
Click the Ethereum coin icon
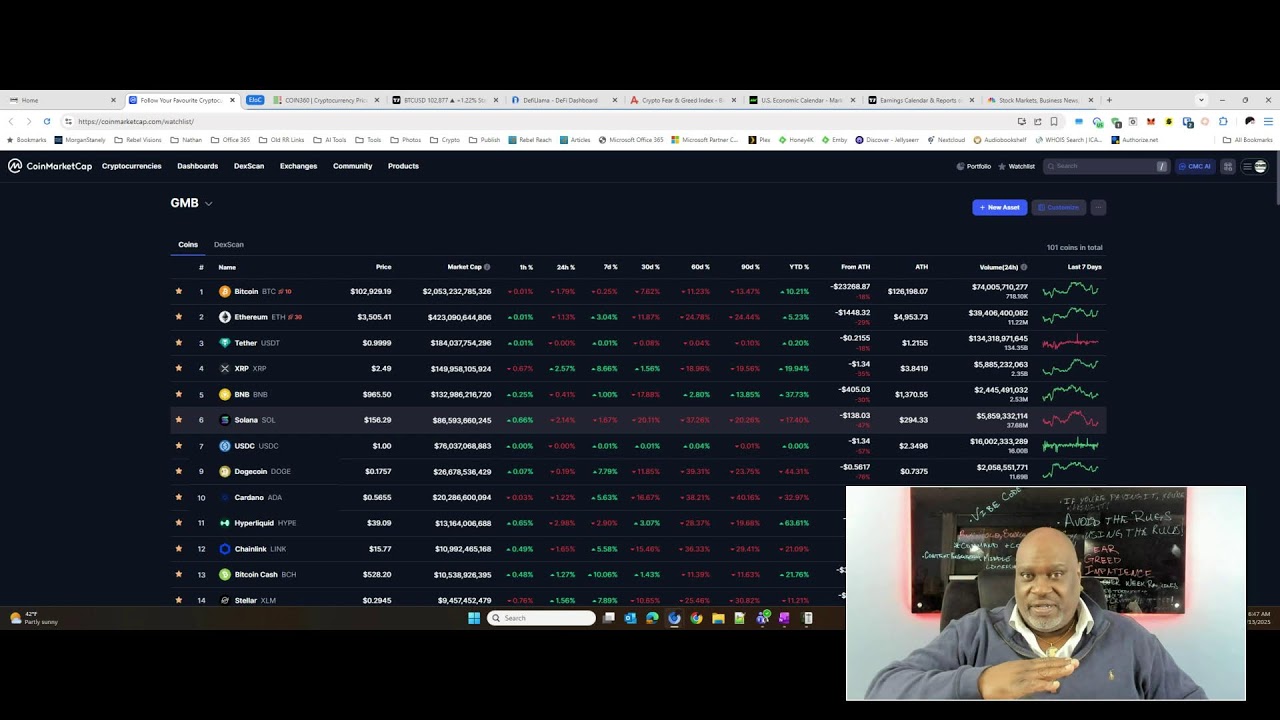click(x=225, y=317)
